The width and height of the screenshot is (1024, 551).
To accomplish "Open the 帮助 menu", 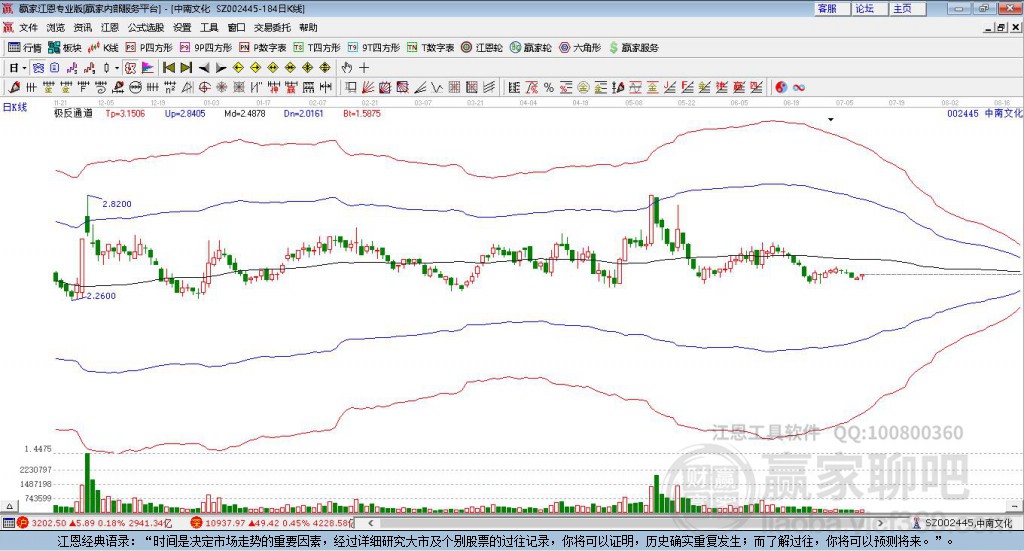I will pos(308,27).
